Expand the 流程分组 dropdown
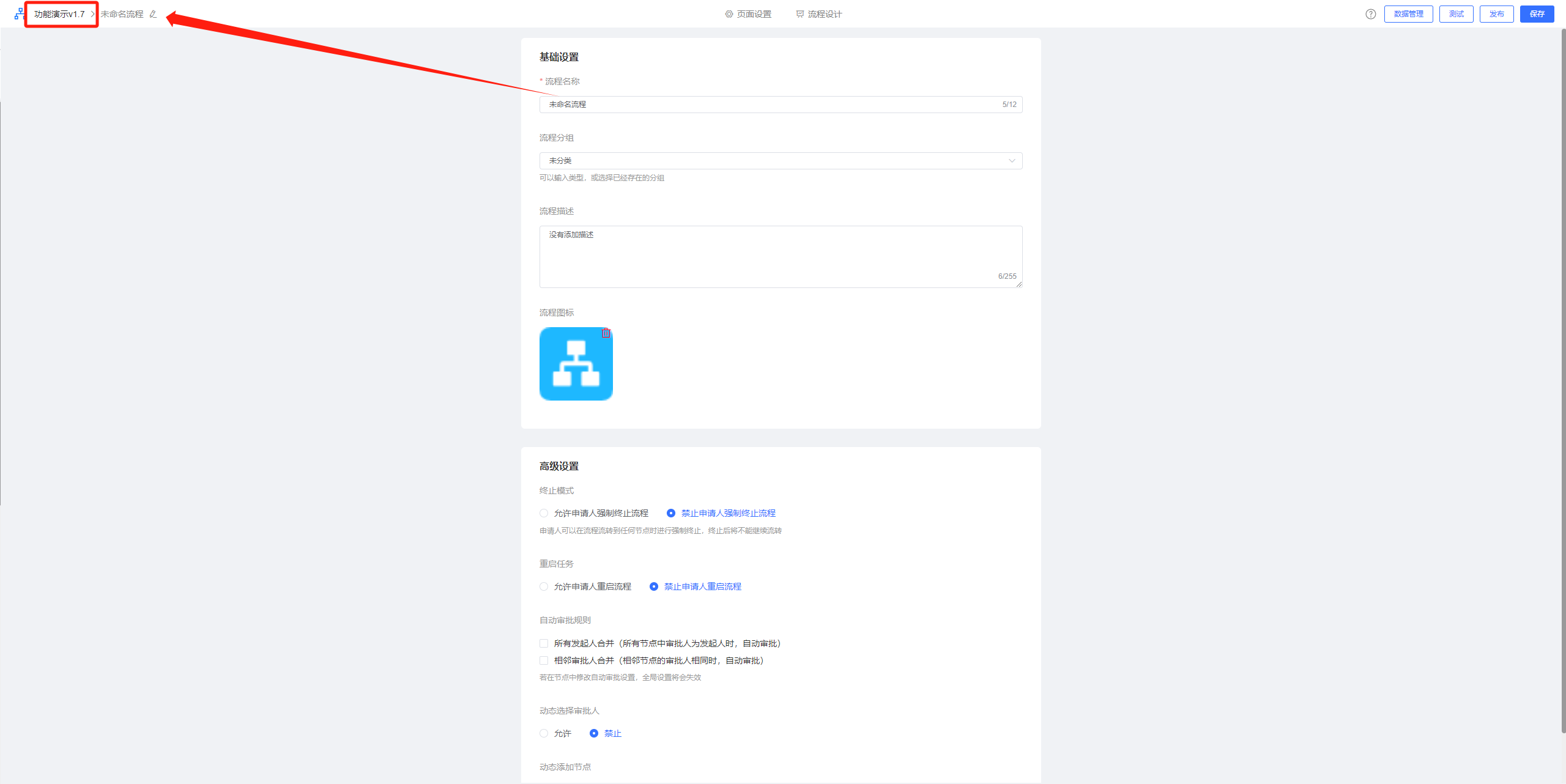Image resolution: width=1566 pixels, height=784 pixels. coord(781,161)
